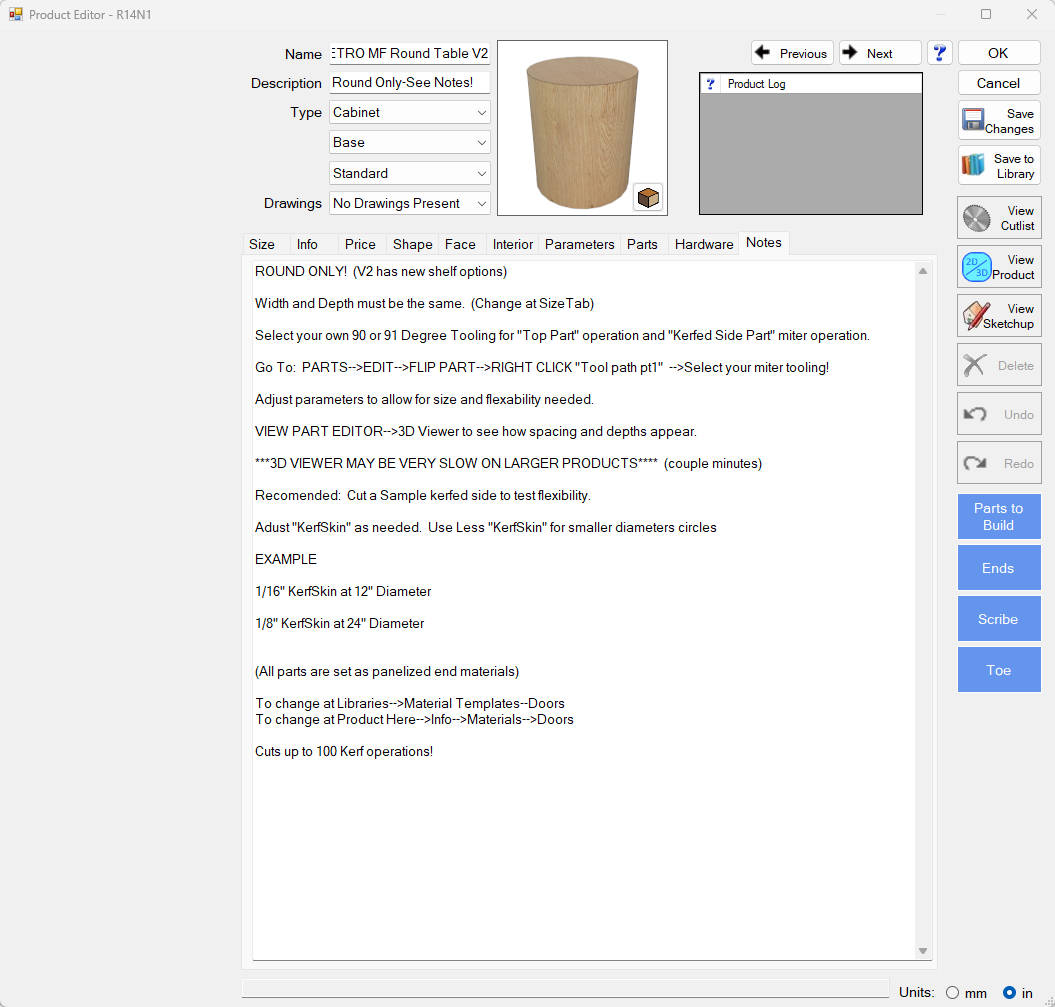Switch to the Parameters tab
Viewport: 1055px width, 1007px height.
579,244
